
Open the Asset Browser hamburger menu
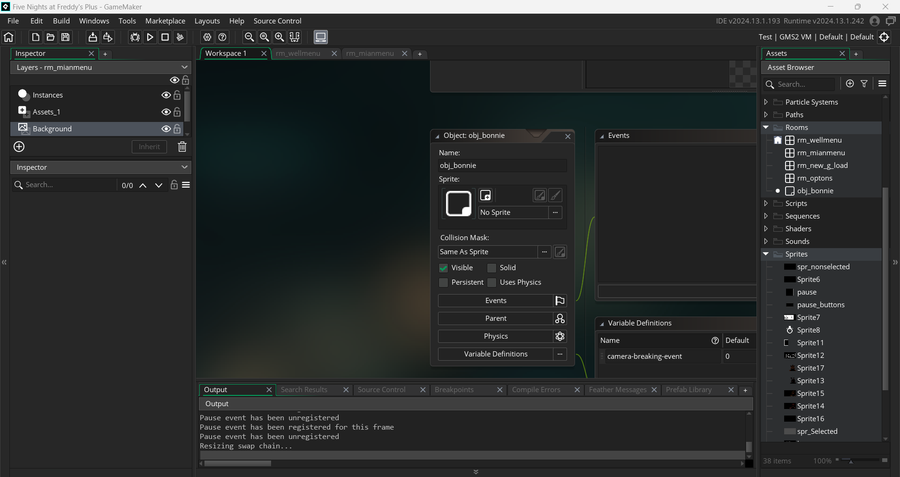(882, 84)
